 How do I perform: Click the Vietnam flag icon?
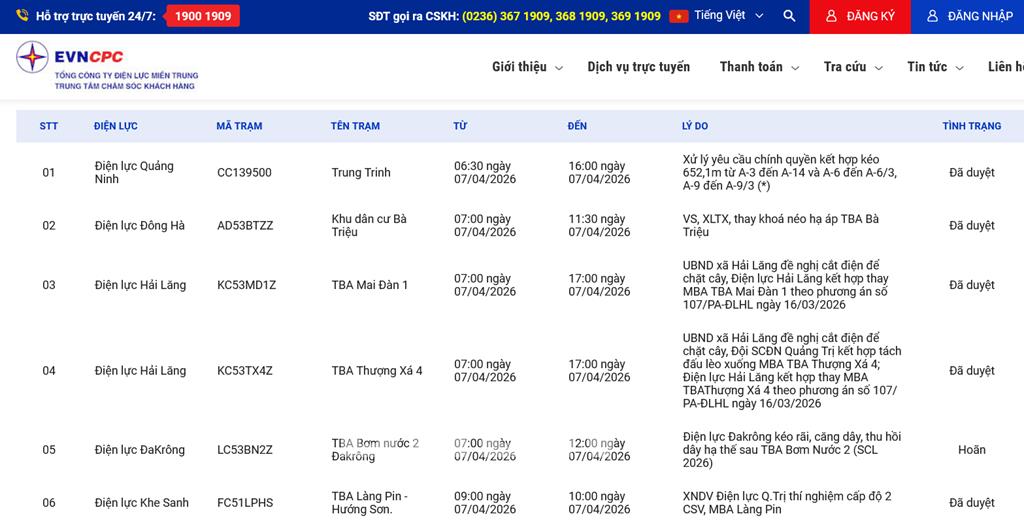(x=679, y=16)
